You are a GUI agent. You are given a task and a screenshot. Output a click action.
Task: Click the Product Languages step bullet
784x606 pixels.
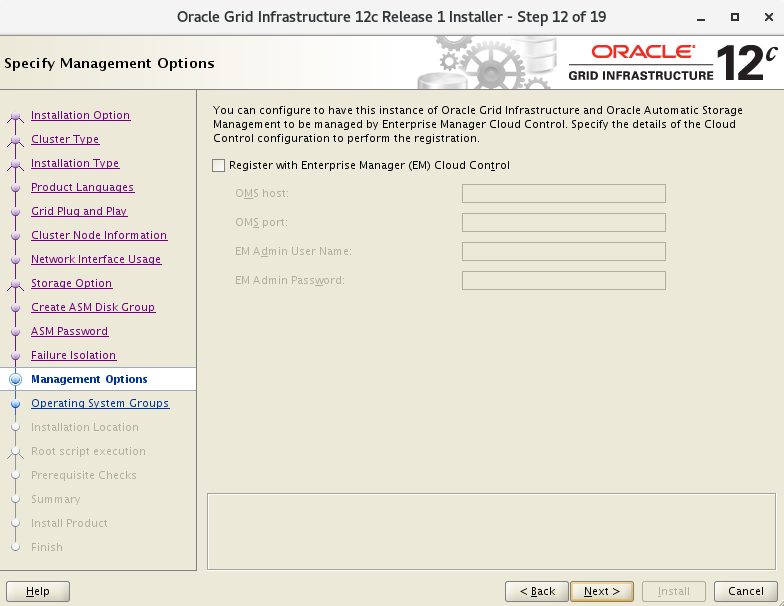point(16,188)
